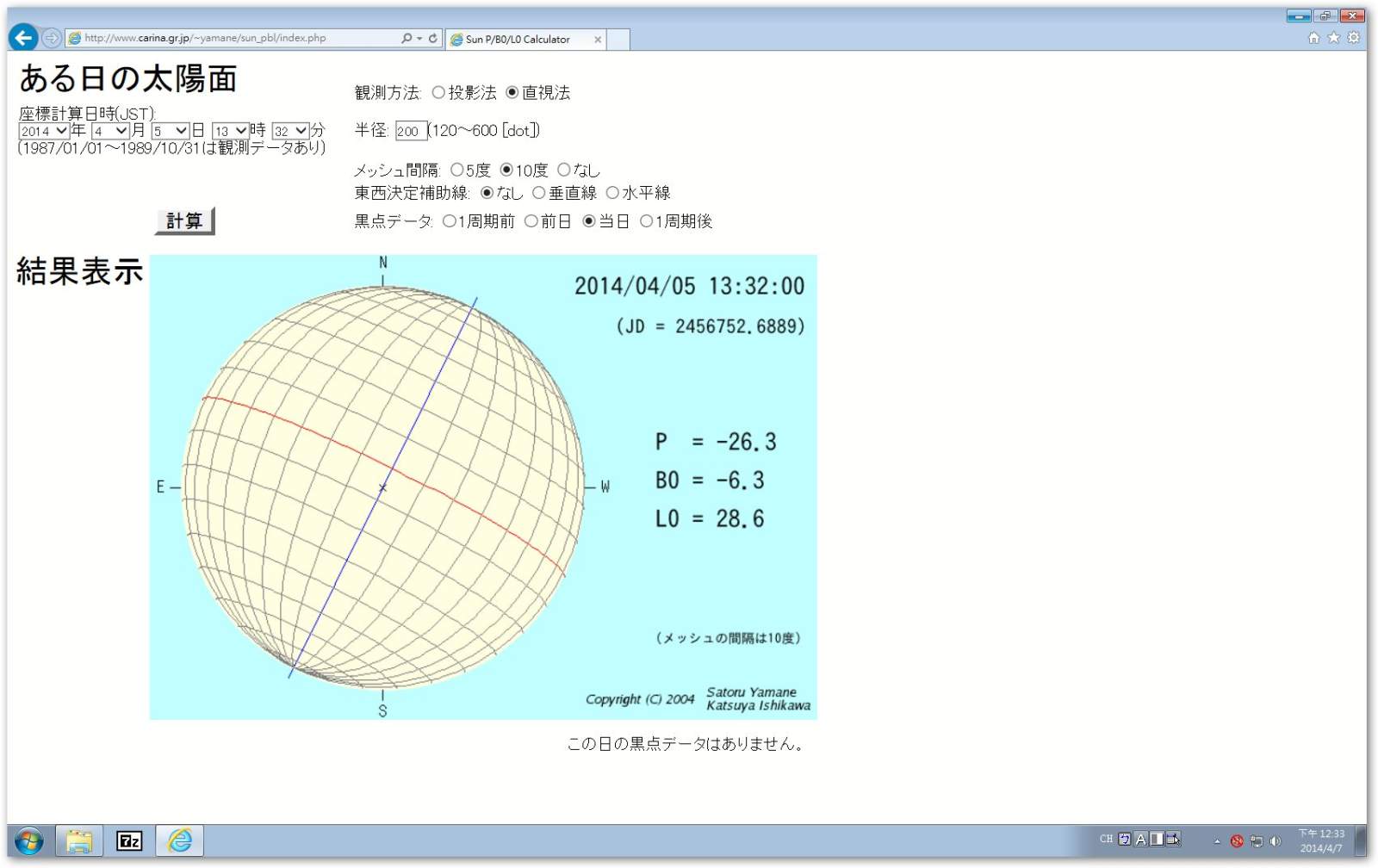Open the browser Tools gear icon

[x=1353, y=38]
